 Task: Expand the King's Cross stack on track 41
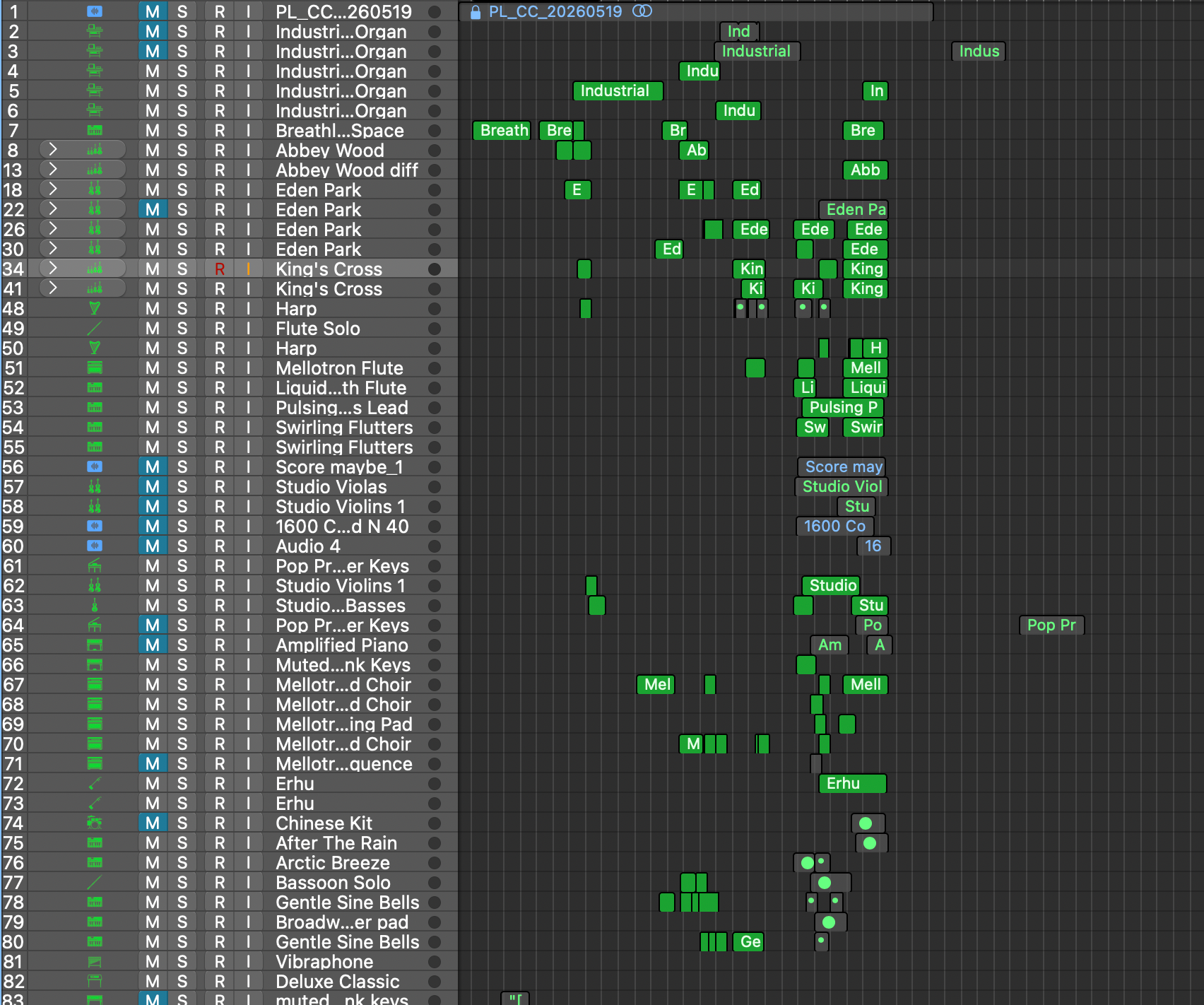tap(53, 288)
